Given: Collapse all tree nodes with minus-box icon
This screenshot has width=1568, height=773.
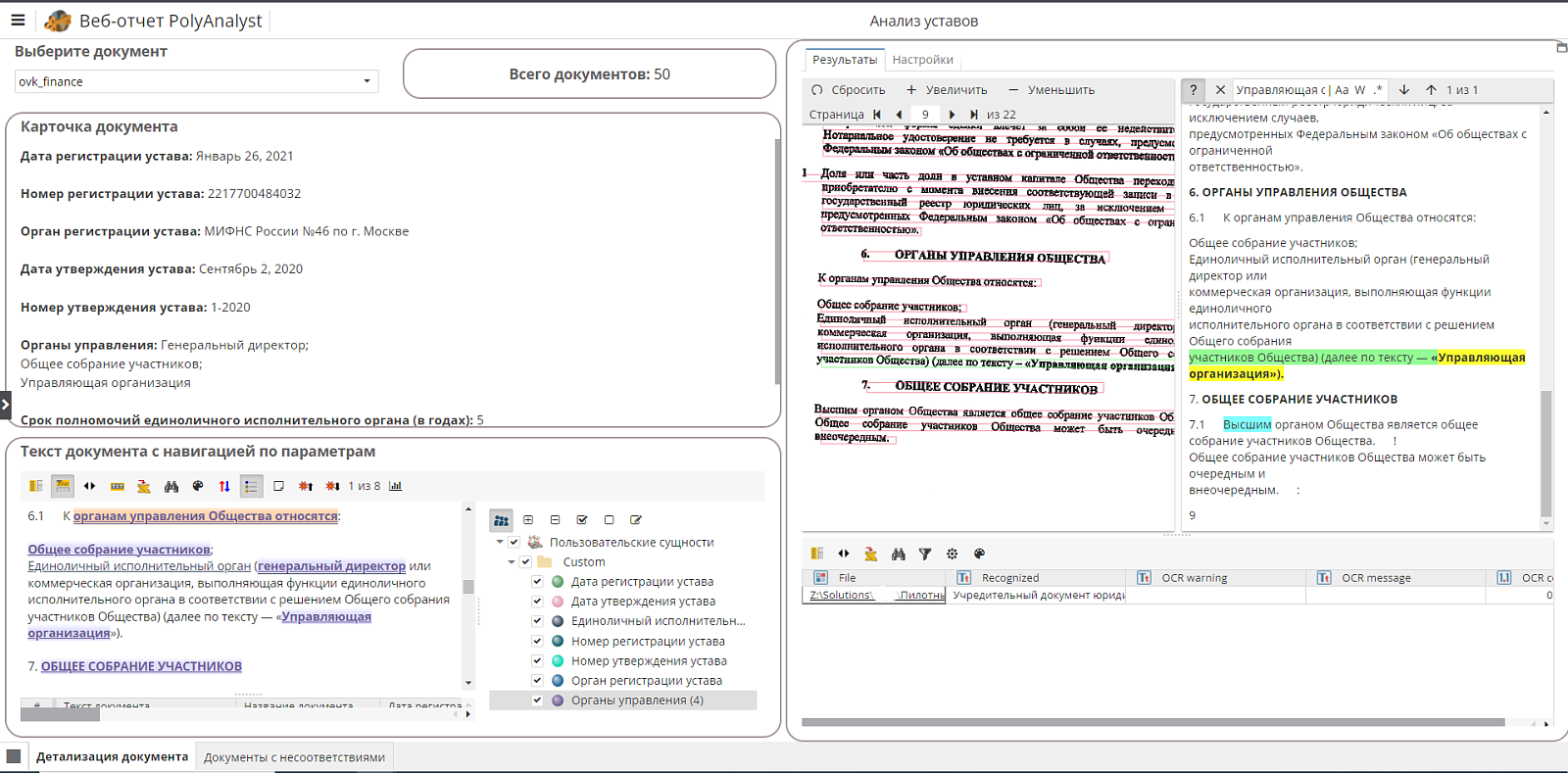Looking at the screenshot, I should tap(555, 520).
